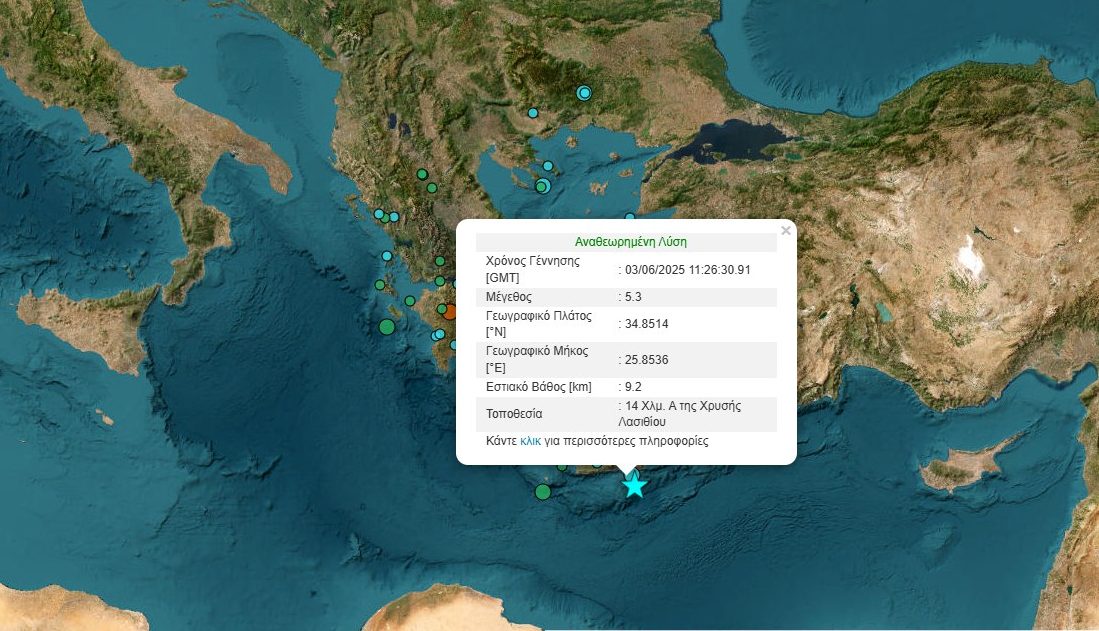Viewport: 1099px width, 631px height.
Task: Click the pair of teal markers southeast of the orange square
Action: click(437, 334)
